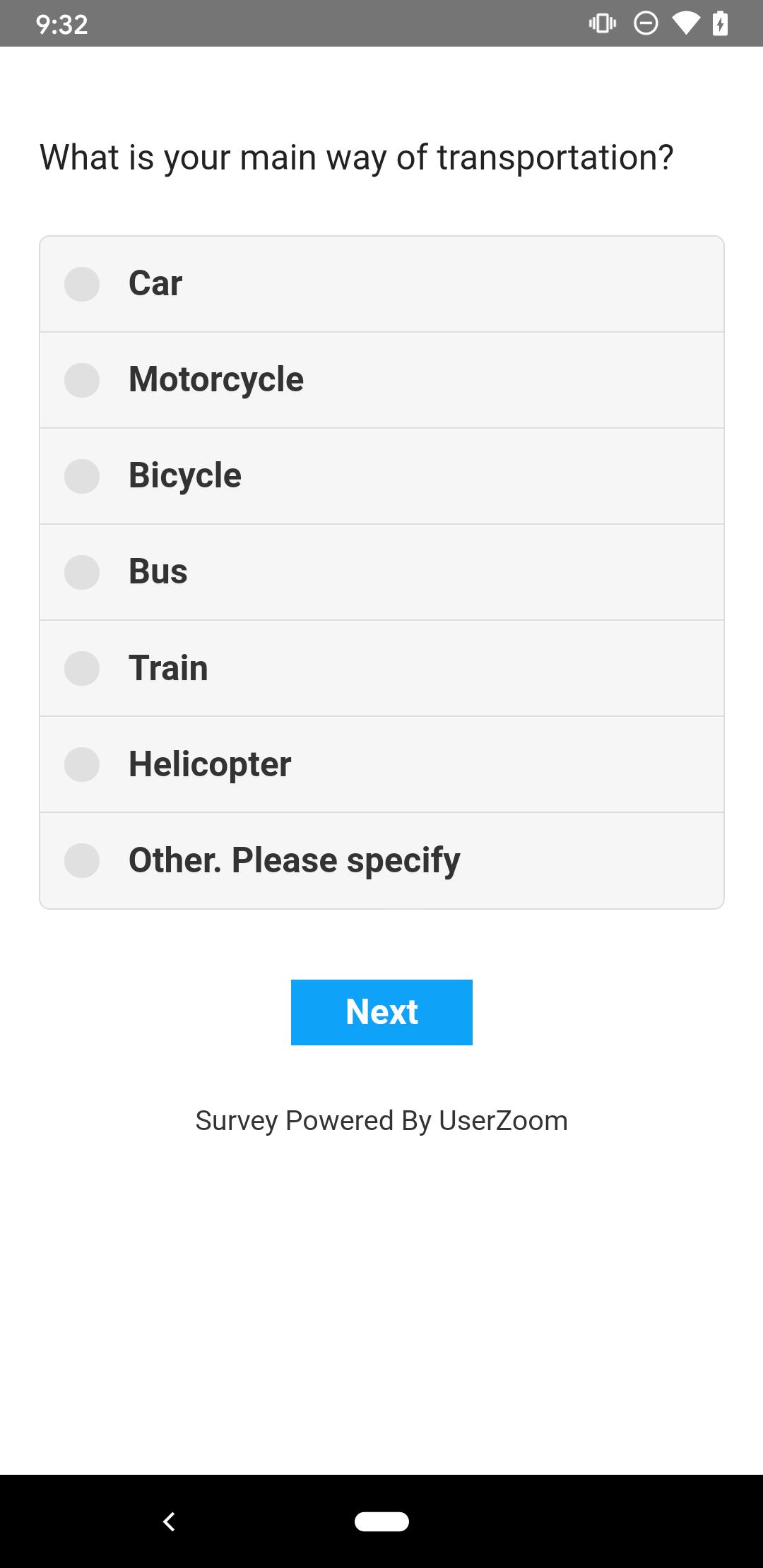Click the Motorcycle label text
763x1568 pixels.
pyautogui.click(x=216, y=379)
